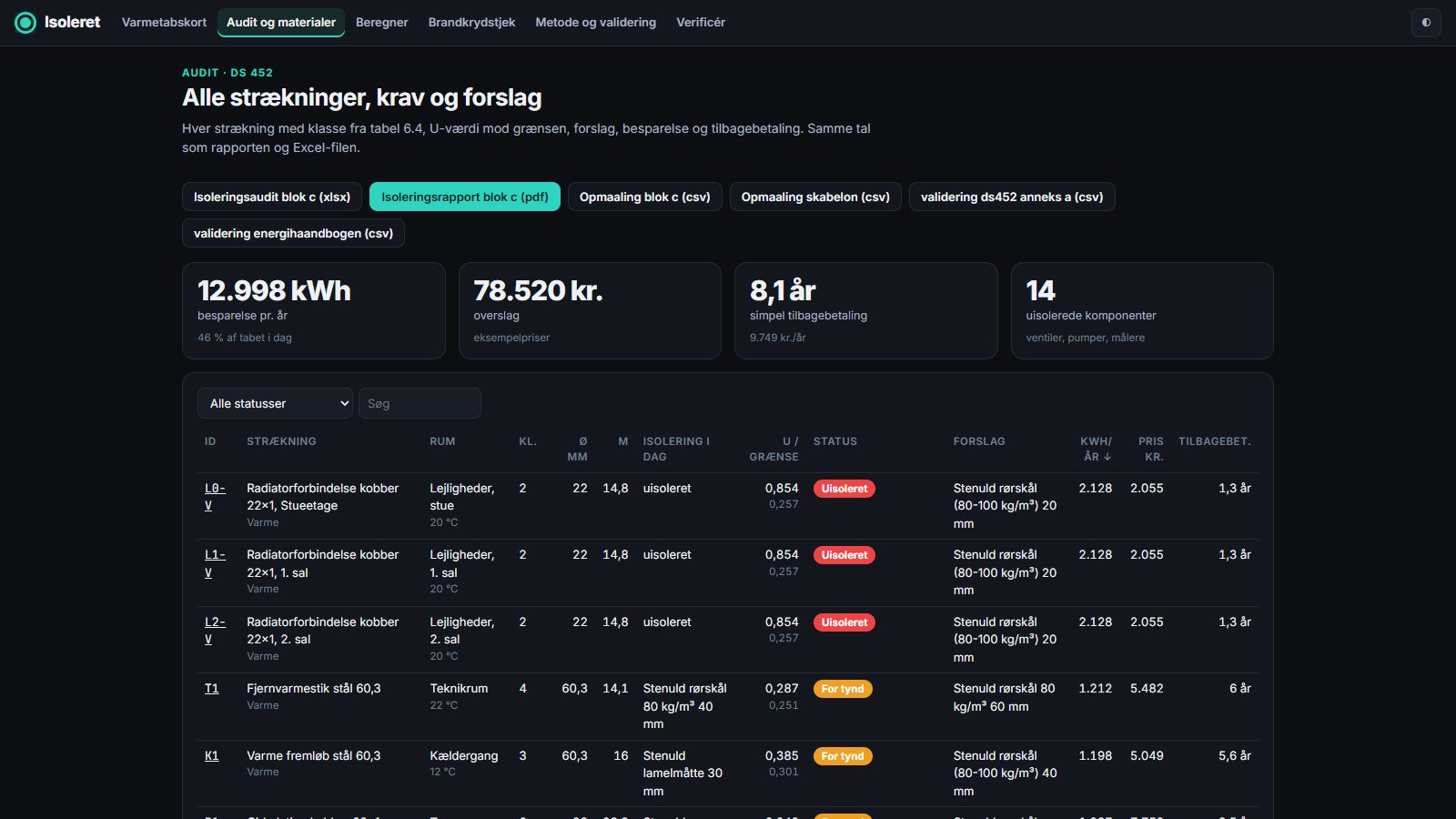Screen dimensions: 1456x819
Task: Open the L1-V row link
Action: click(215, 563)
